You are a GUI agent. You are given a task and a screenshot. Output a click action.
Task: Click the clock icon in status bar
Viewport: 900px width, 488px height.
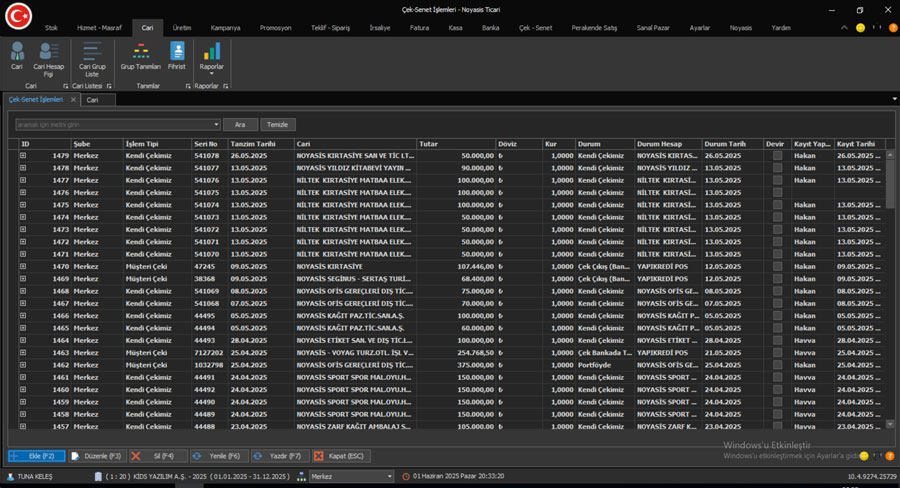[406, 477]
